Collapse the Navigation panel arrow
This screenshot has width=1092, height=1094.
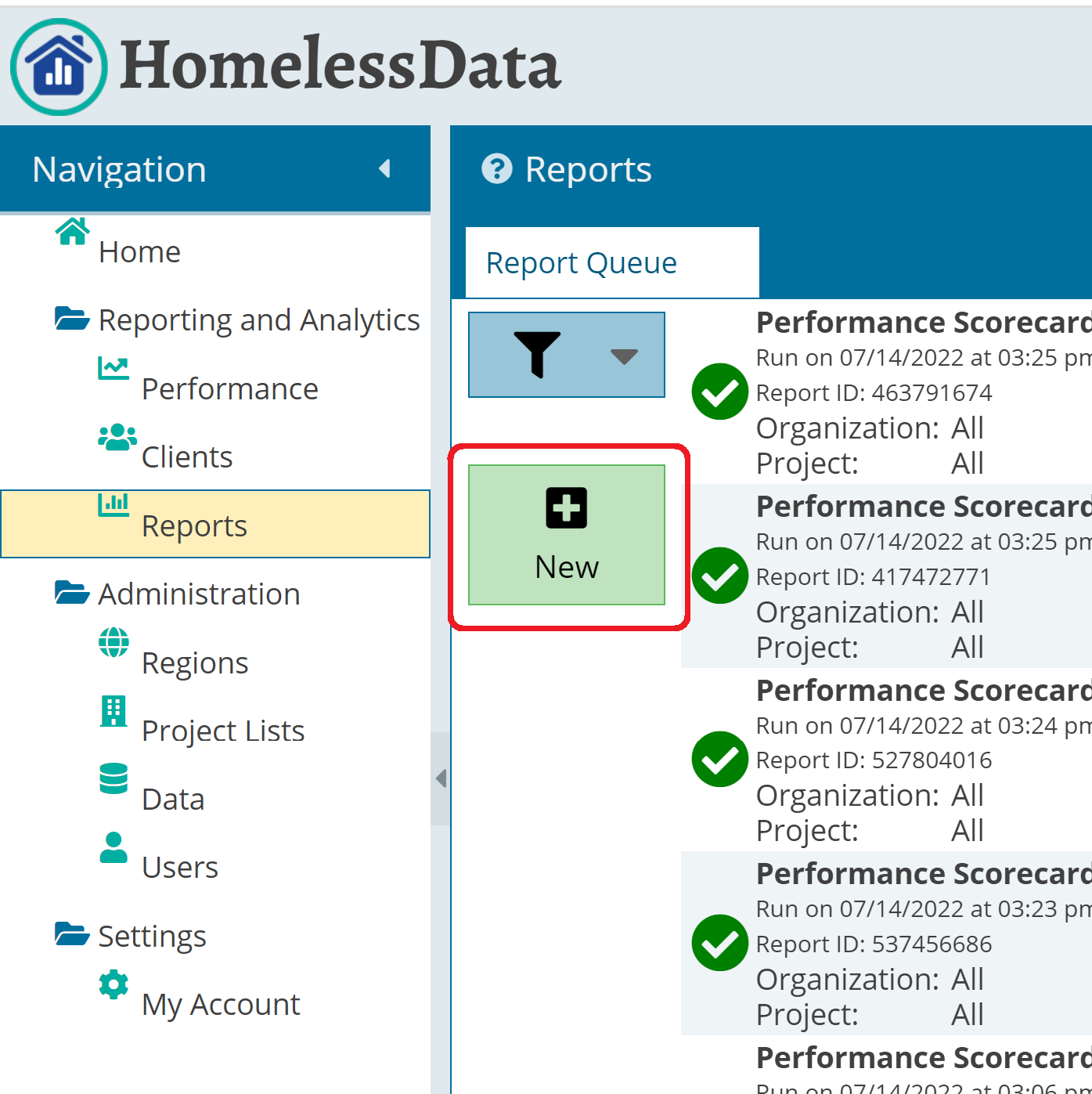(384, 168)
